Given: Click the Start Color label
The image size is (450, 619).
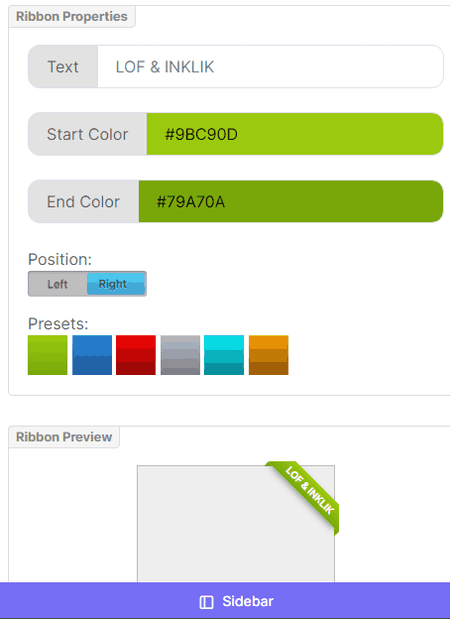Looking at the screenshot, I should click(87, 134).
